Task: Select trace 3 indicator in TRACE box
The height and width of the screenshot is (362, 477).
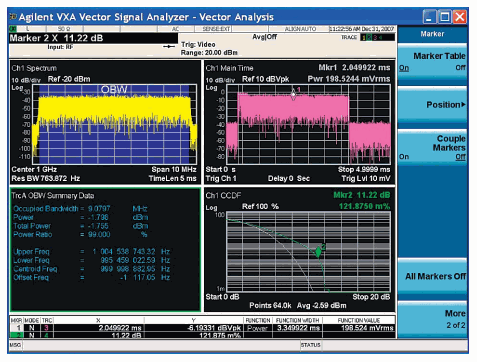Action: point(374,37)
